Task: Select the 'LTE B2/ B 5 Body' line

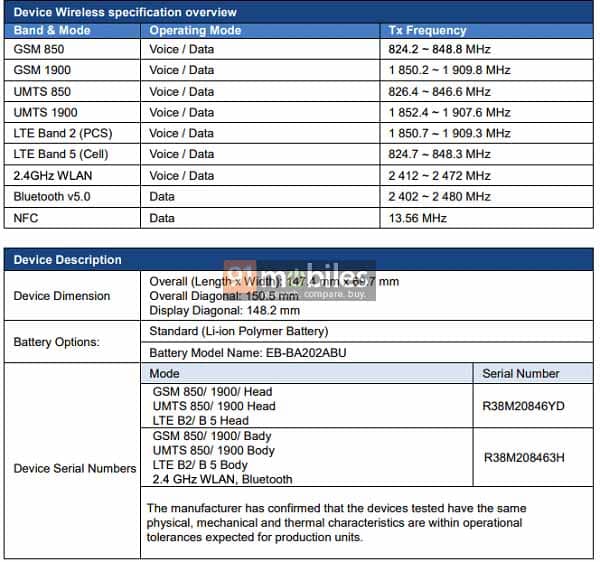Action: point(200,465)
